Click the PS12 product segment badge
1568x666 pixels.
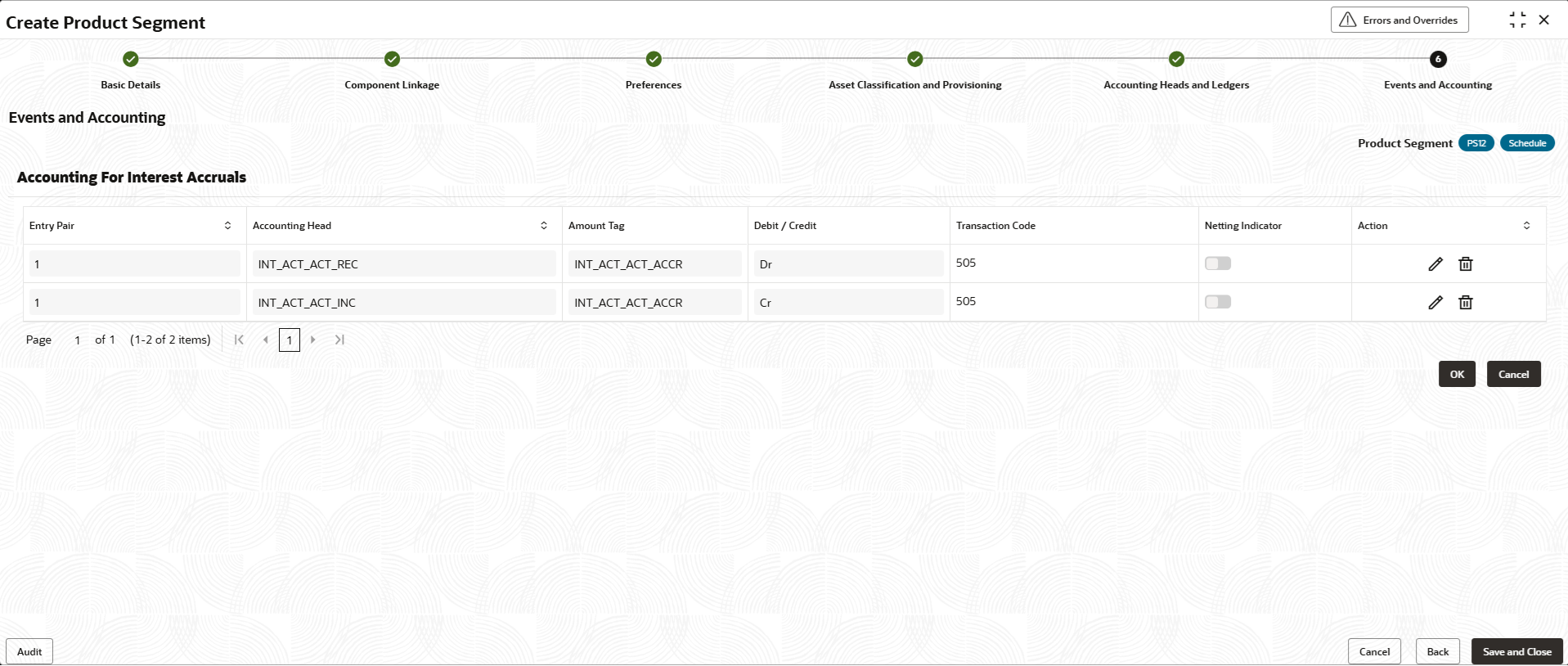click(x=1476, y=143)
